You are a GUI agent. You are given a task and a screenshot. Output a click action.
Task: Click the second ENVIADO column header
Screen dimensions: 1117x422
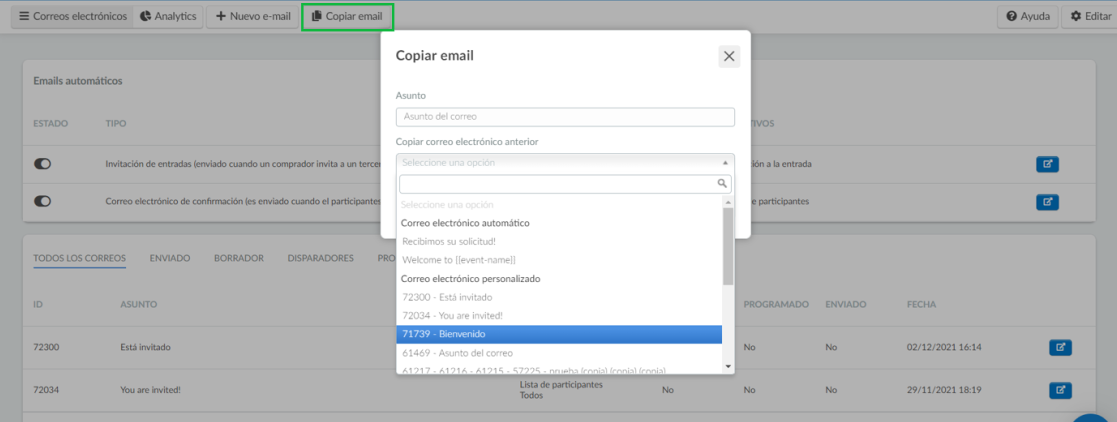click(846, 304)
